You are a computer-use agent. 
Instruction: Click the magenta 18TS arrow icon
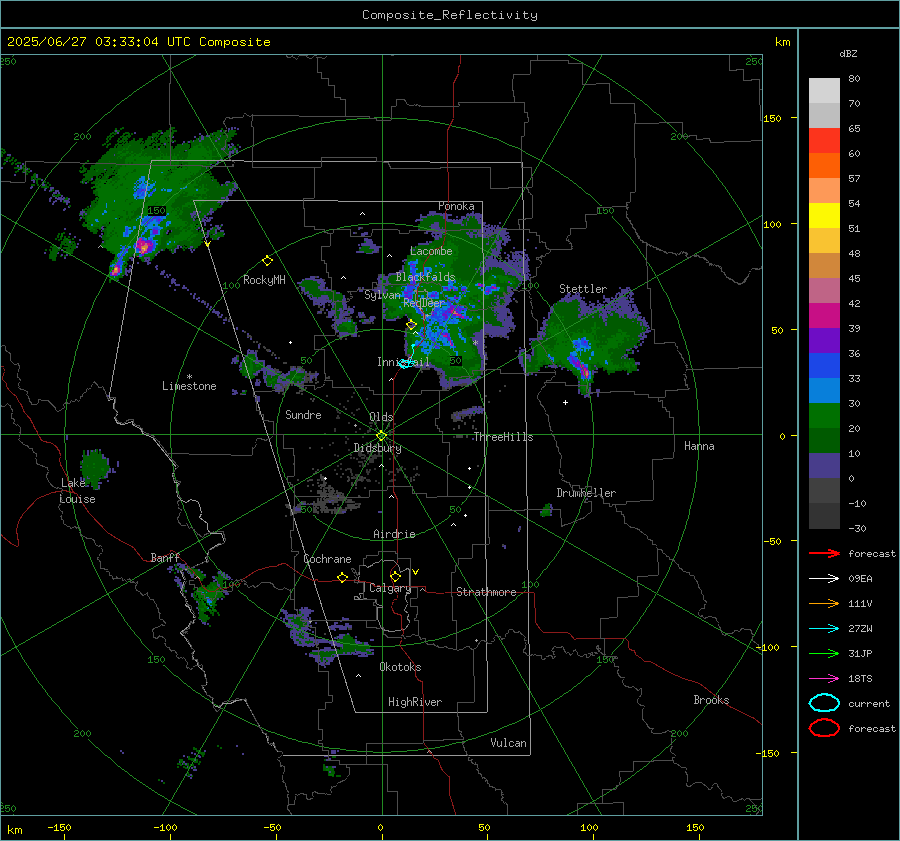point(824,679)
